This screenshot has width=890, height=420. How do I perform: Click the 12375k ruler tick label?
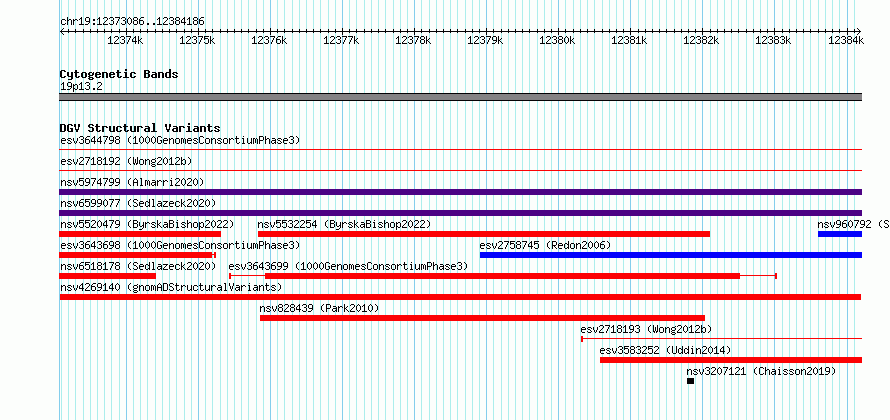tap(197, 40)
